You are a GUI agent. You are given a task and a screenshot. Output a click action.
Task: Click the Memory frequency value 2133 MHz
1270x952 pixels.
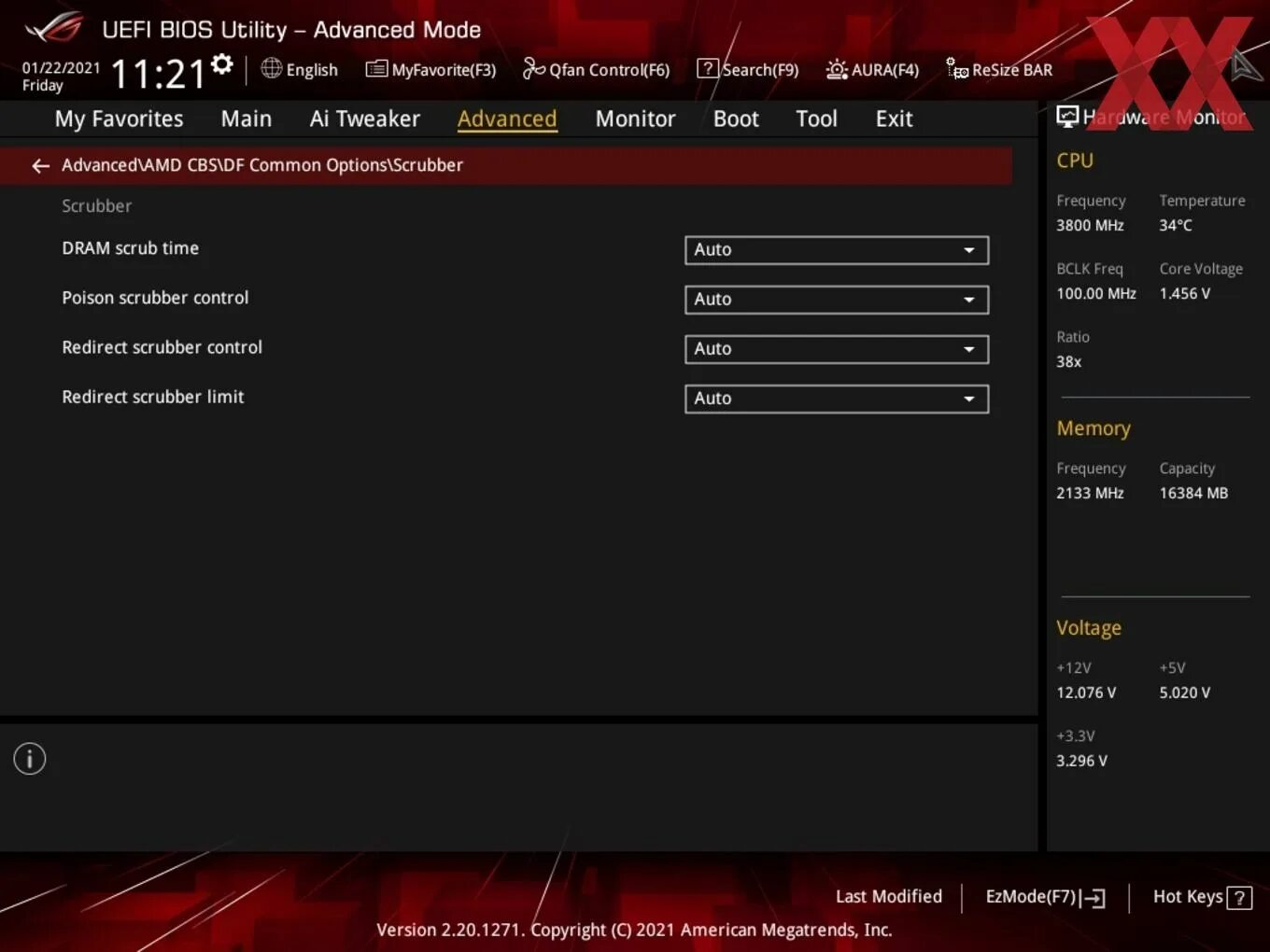pos(1090,493)
